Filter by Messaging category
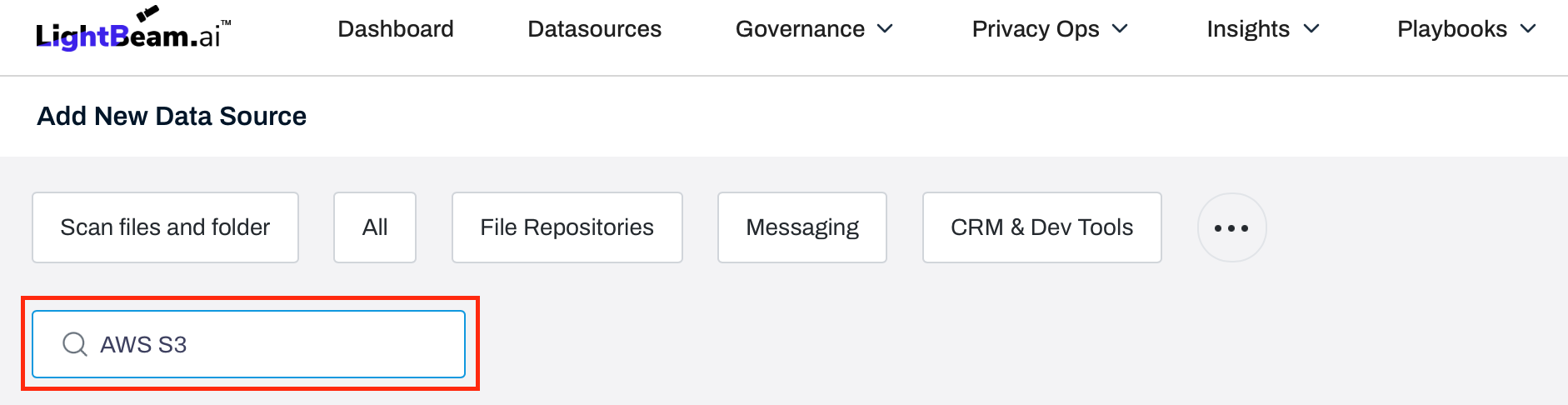 (801, 227)
